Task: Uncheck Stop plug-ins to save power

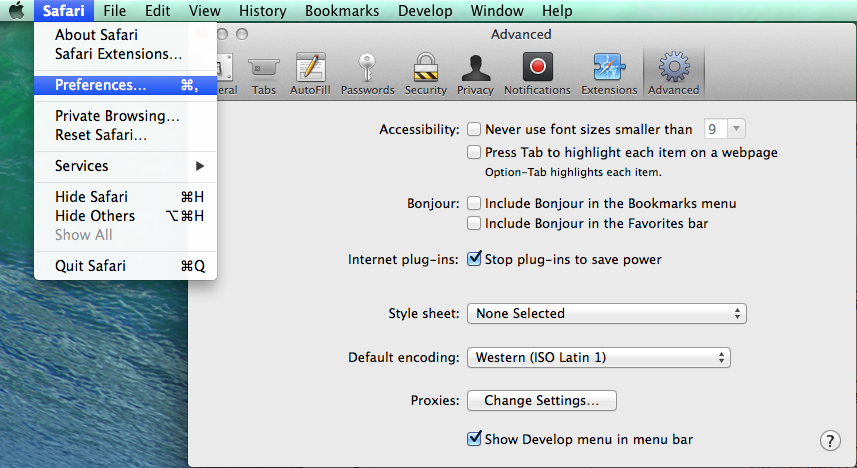Action: click(x=474, y=259)
